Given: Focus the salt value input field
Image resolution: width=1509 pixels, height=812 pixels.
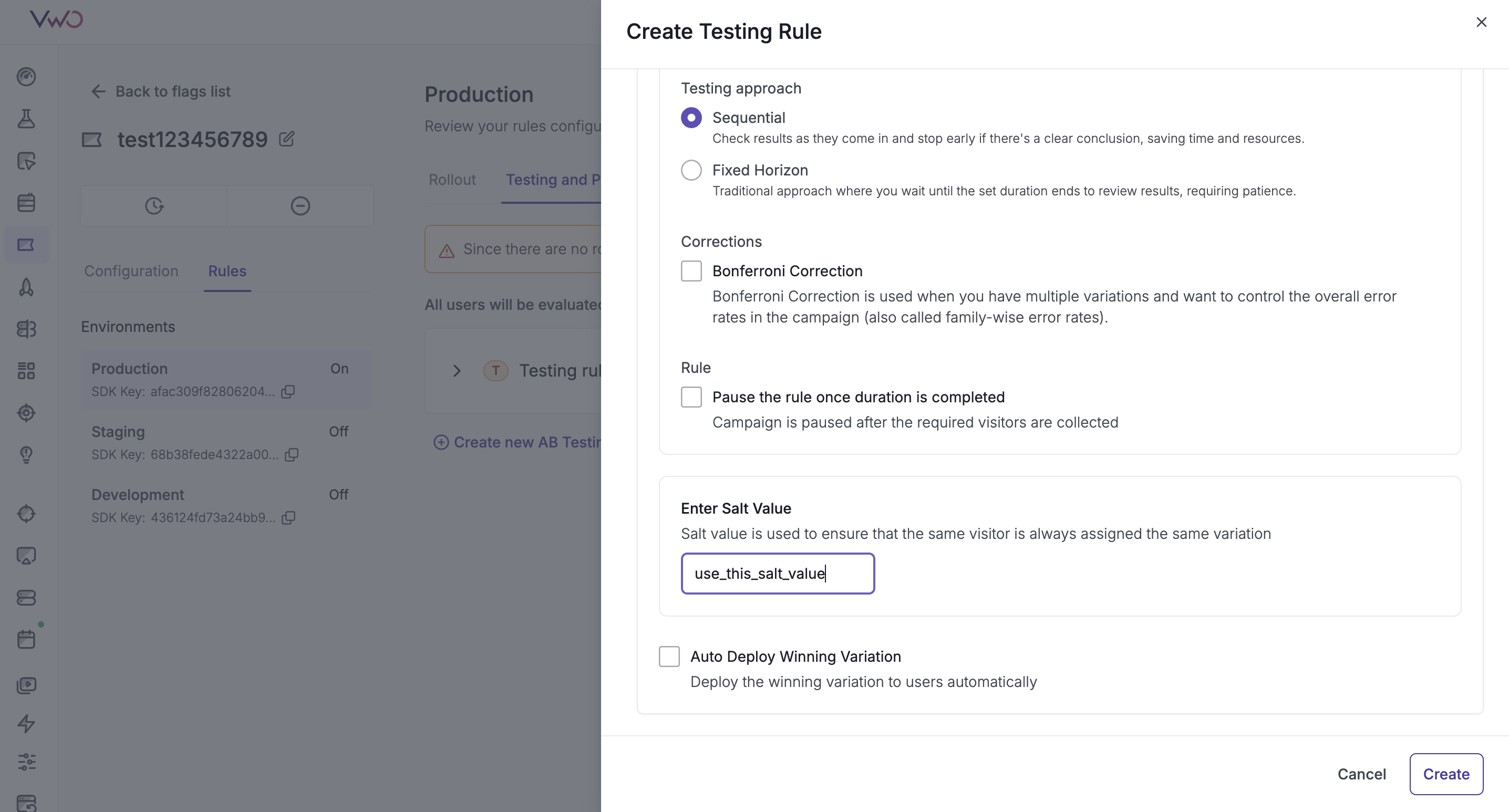Looking at the screenshot, I should point(777,574).
